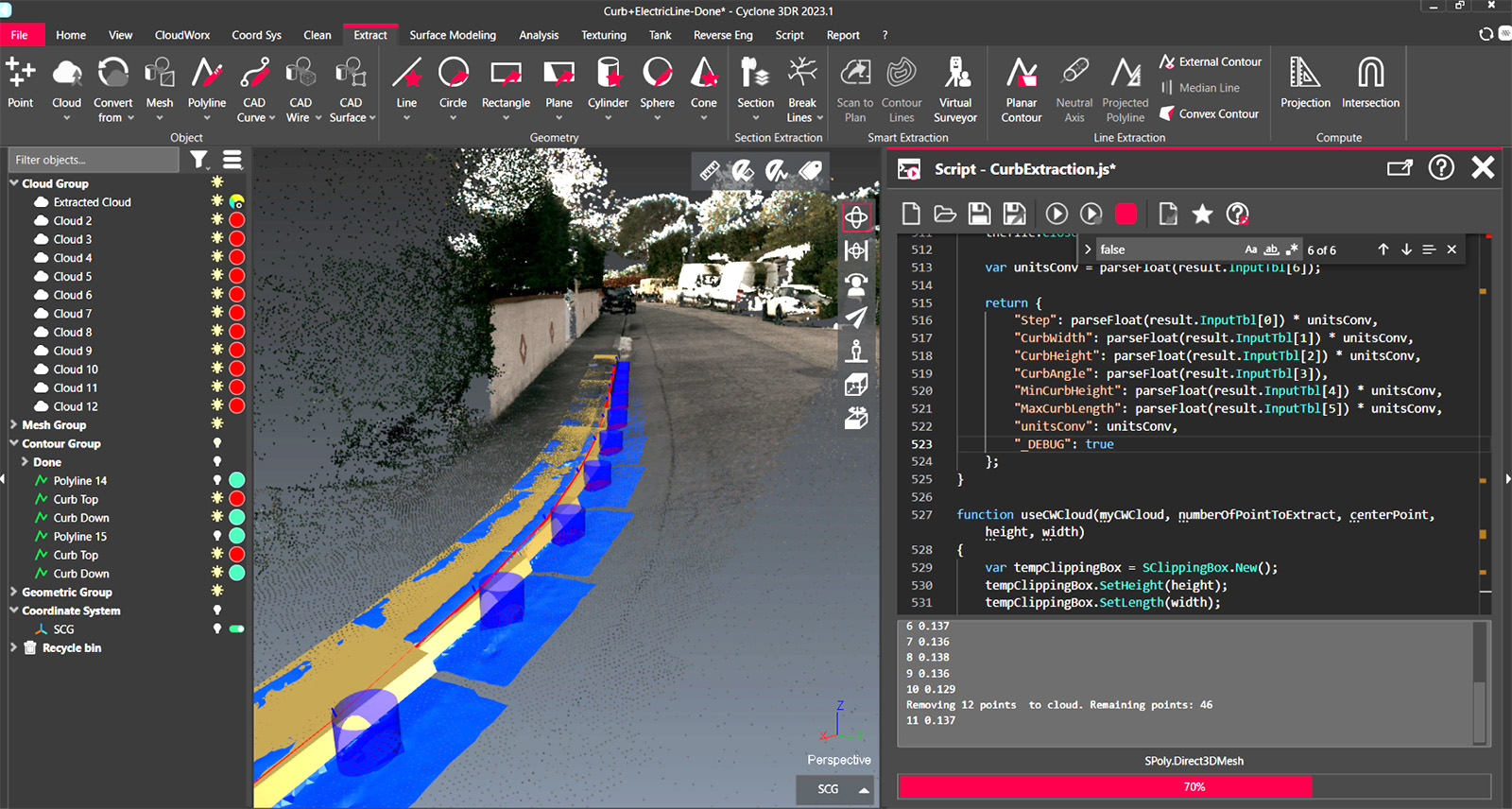Click the Convex Contour button

click(x=1210, y=113)
